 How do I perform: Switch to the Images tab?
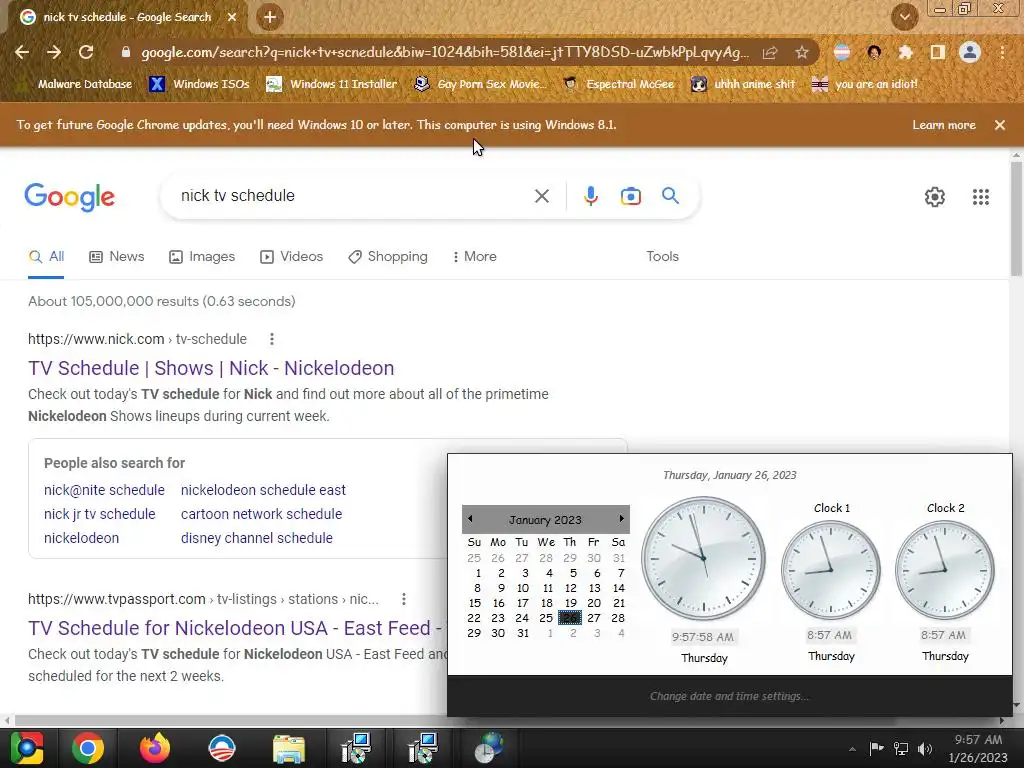pos(202,257)
